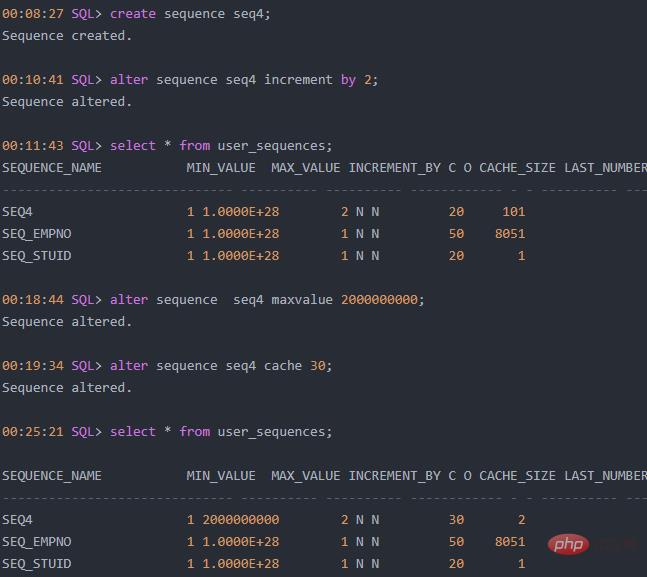Click the 00:25:21 timestamp prompt
The height and width of the screenshot is (577, 647).
pos(32,432)
